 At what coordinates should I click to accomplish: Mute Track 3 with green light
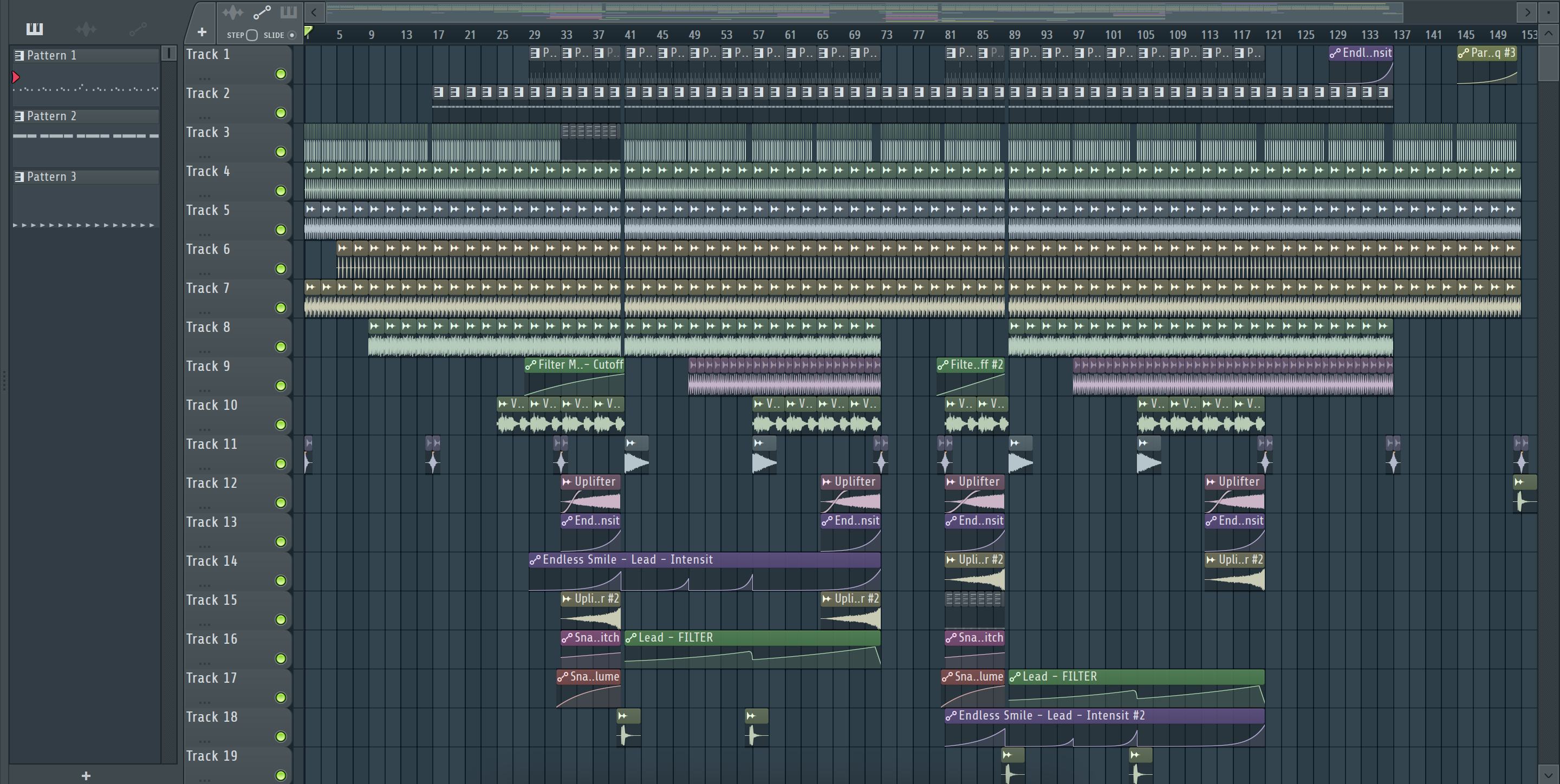(x=281, y=152)
